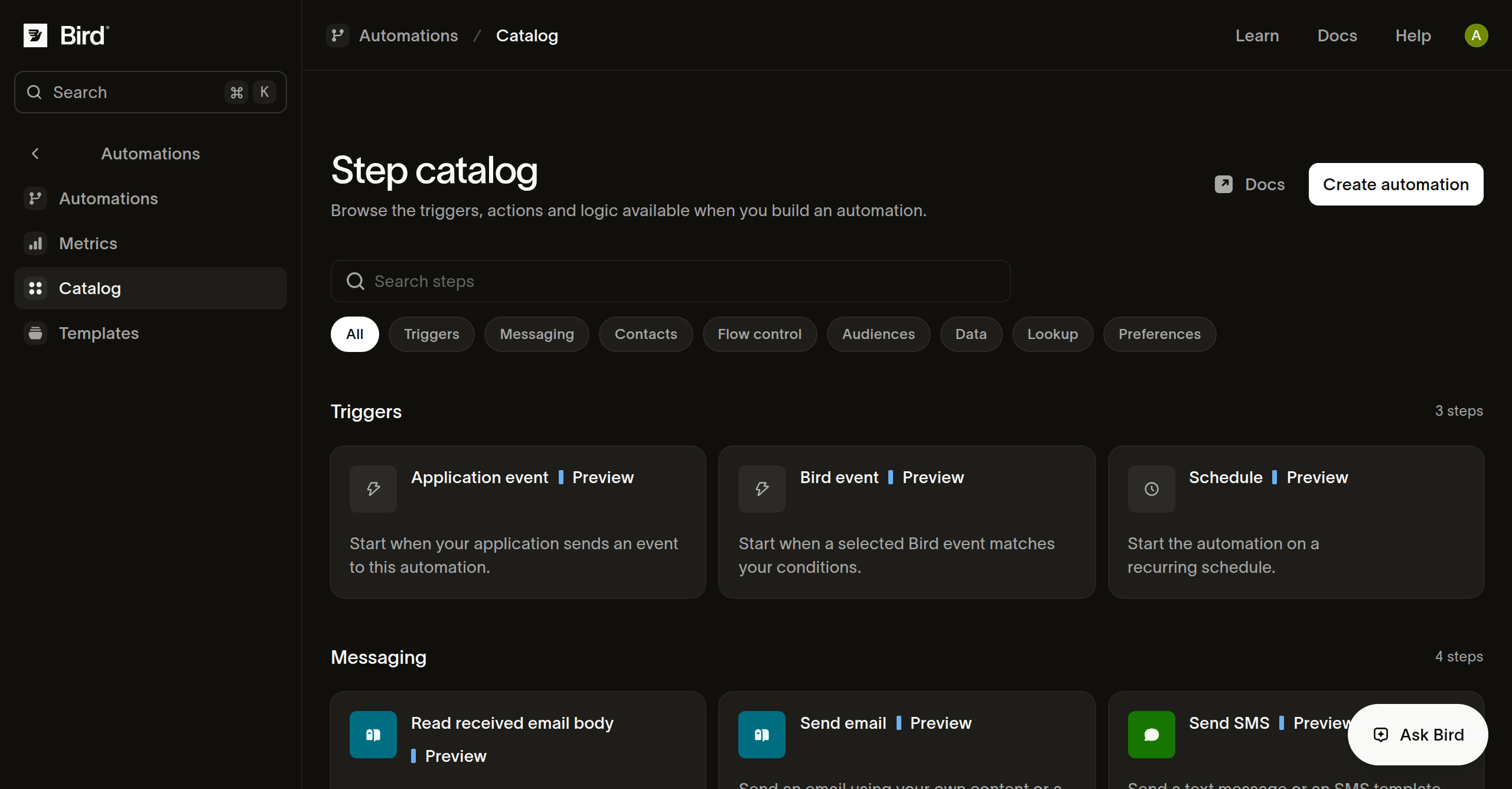
Task: Click the Preview tag on Send email
Action: (934, 723)
